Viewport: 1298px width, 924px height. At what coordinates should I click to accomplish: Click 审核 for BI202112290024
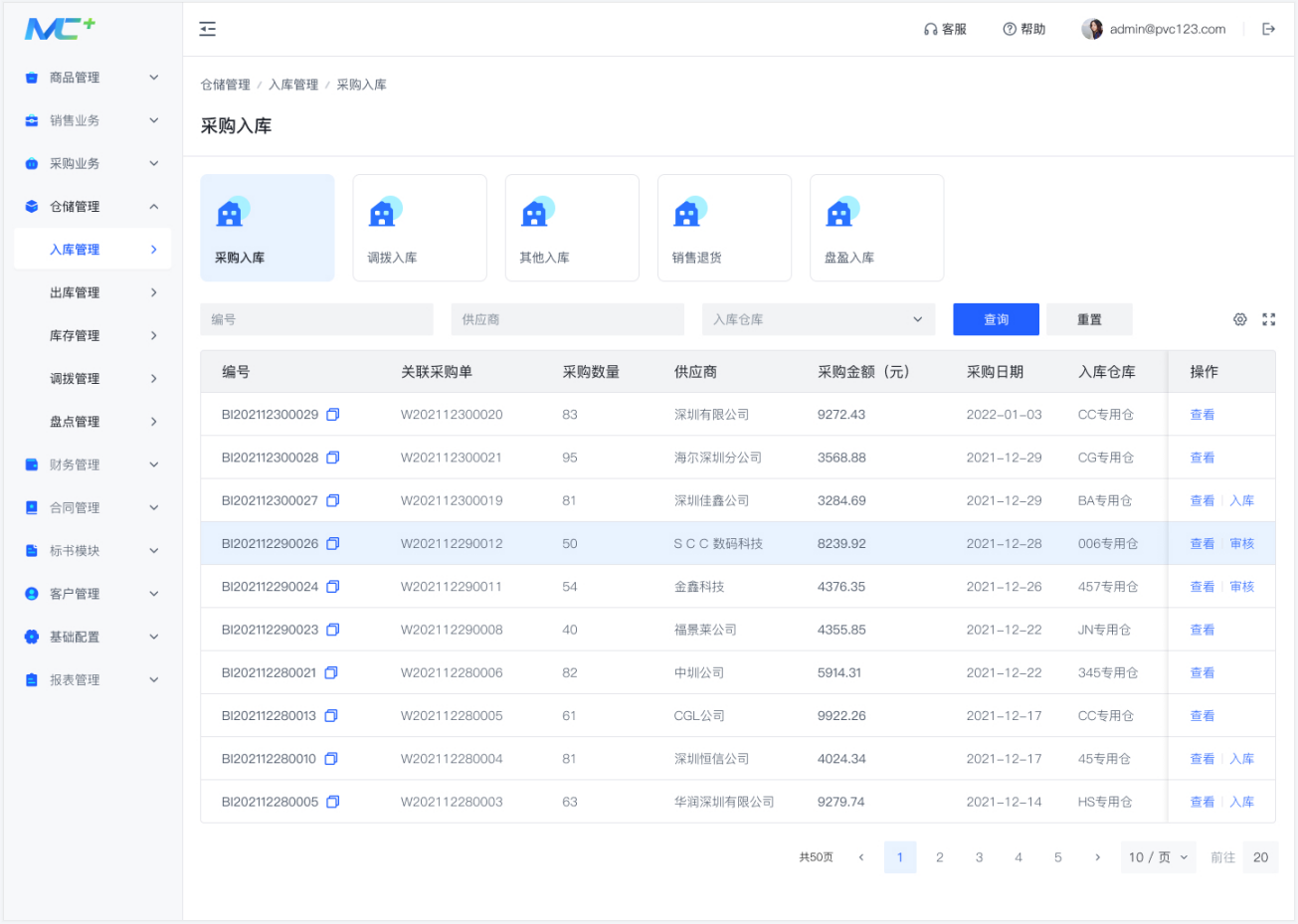pos(1242,587)
